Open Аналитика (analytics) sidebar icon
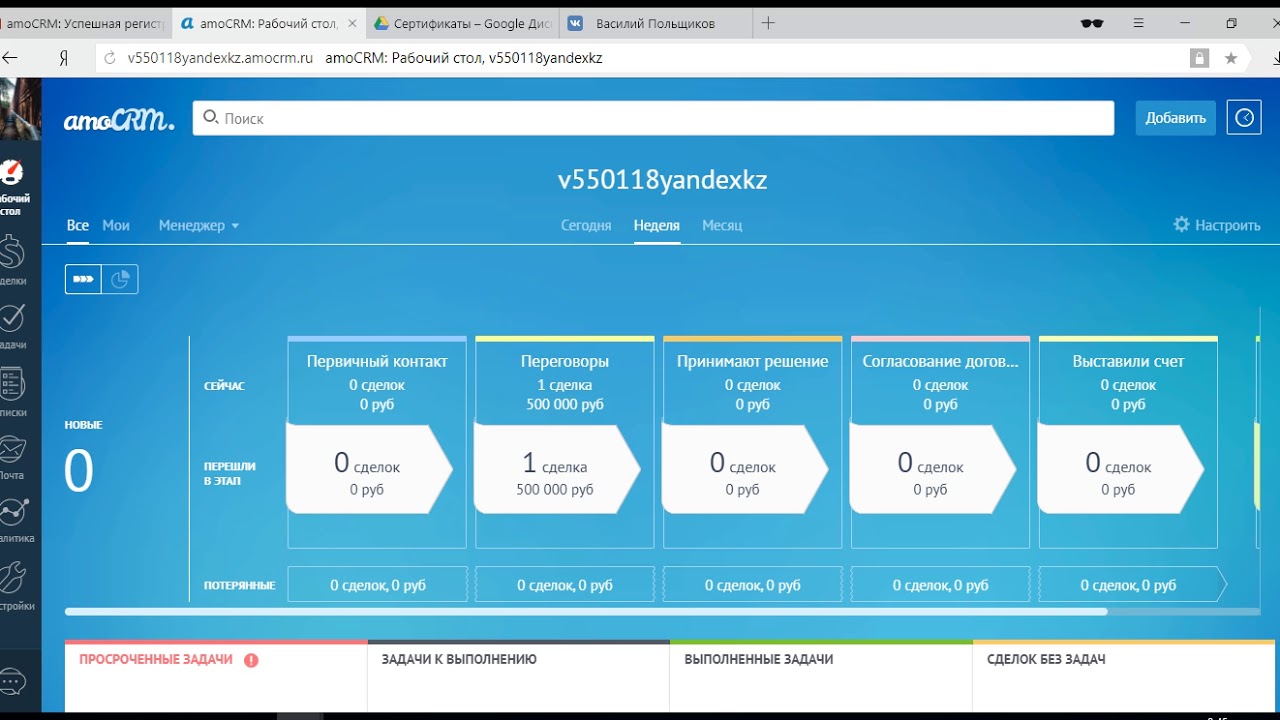This screenshot has width=1280, height=720. pos(14,520)
